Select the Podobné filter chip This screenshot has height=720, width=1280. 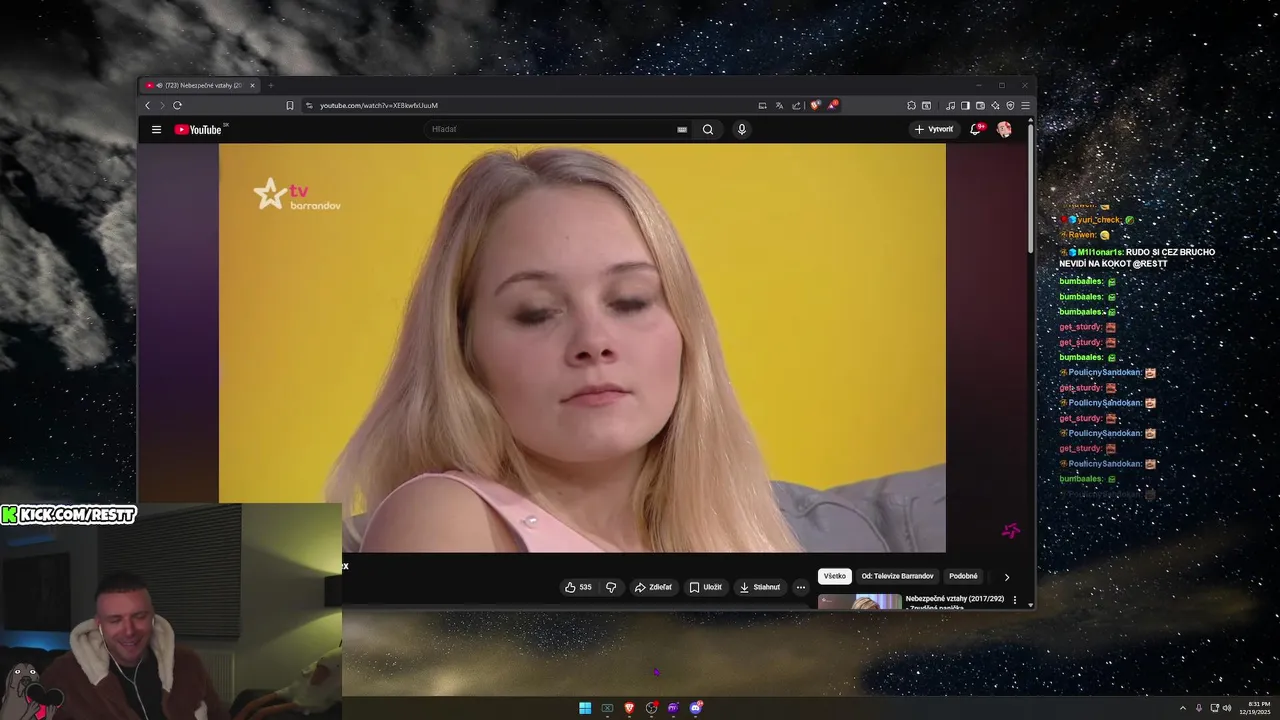[963, 576]
